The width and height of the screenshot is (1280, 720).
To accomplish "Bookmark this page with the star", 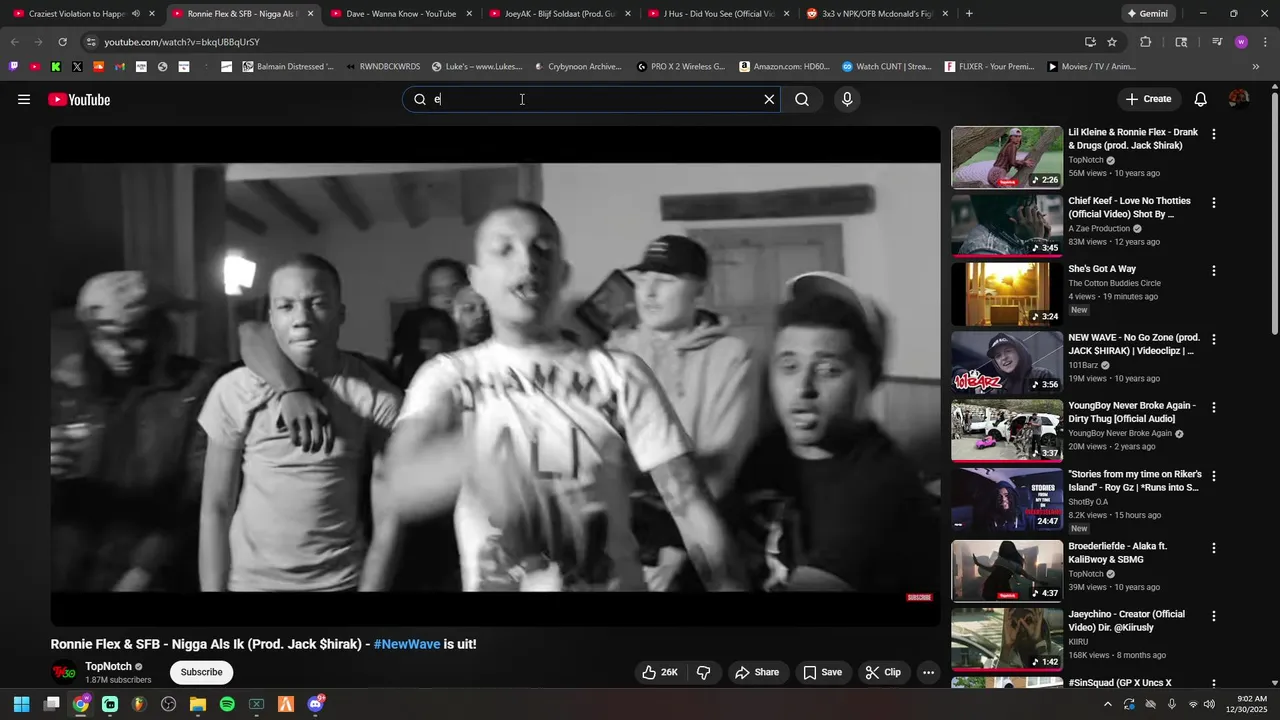I will pyautogui.click(x=1112, y=42).
